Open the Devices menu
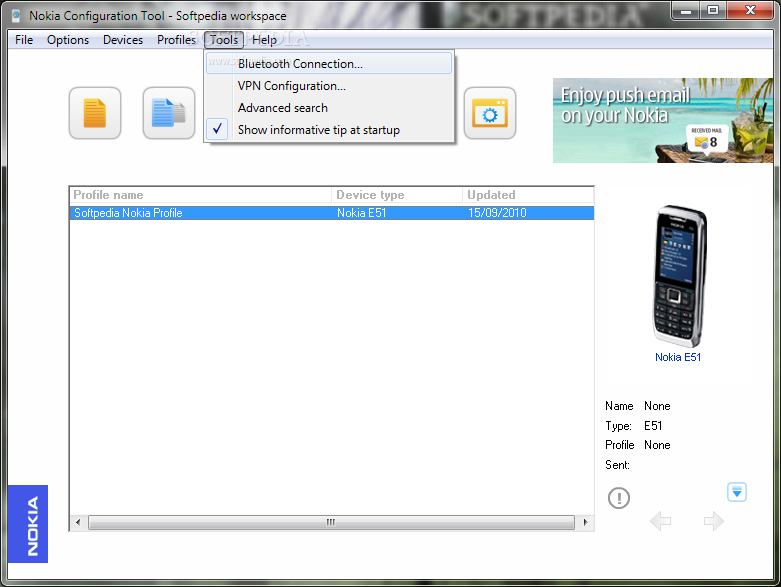Screen dimensions: 781x587 (x=123, y=40)
